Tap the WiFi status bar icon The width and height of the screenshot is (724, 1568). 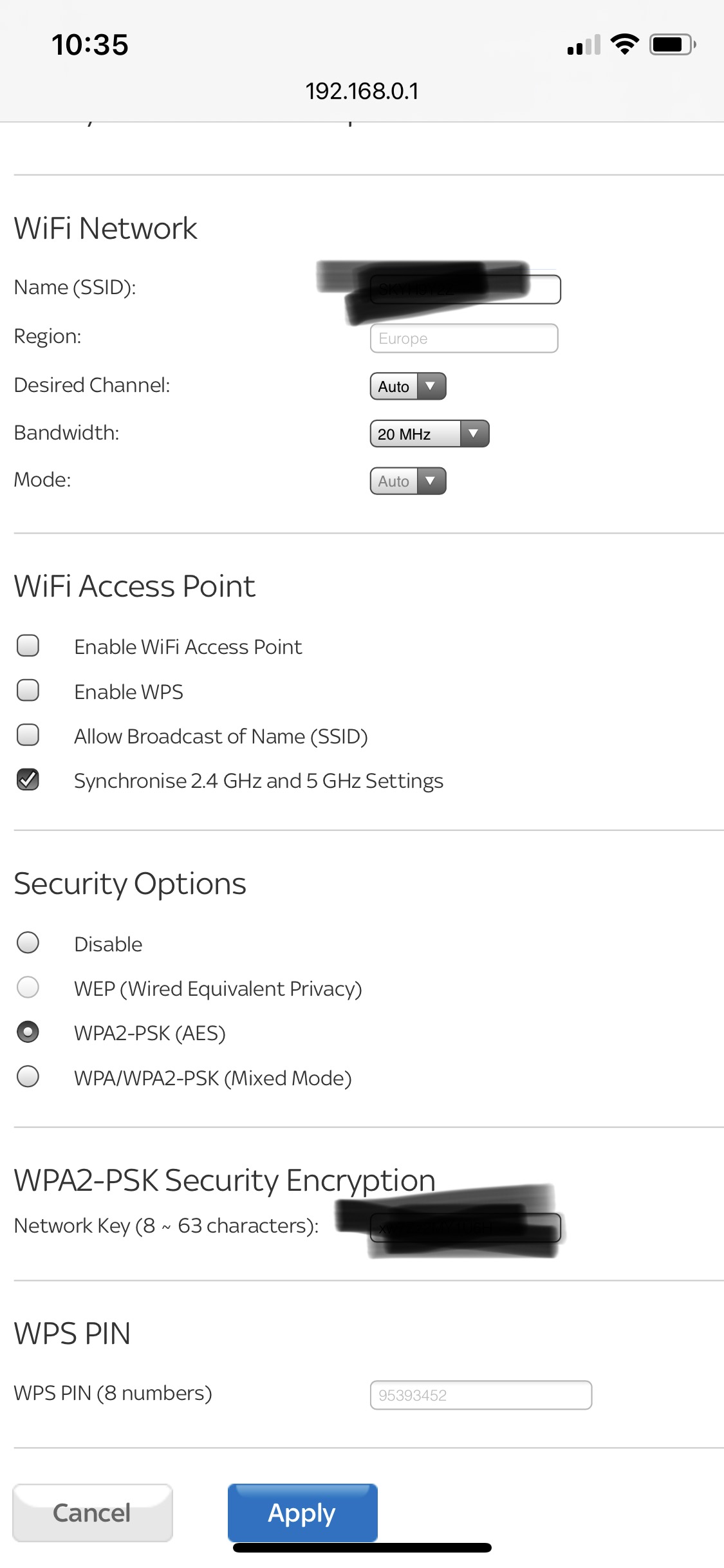tap(622, 43)
